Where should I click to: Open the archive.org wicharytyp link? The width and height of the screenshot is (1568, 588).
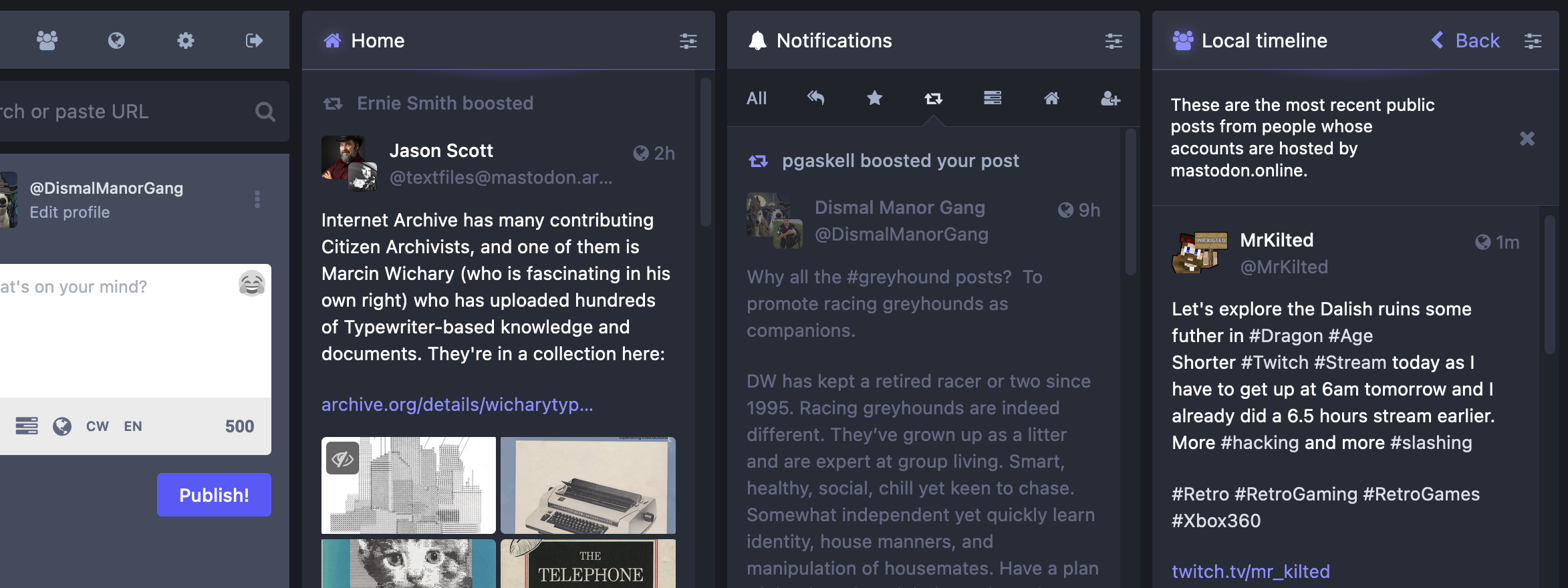[457, 405]
